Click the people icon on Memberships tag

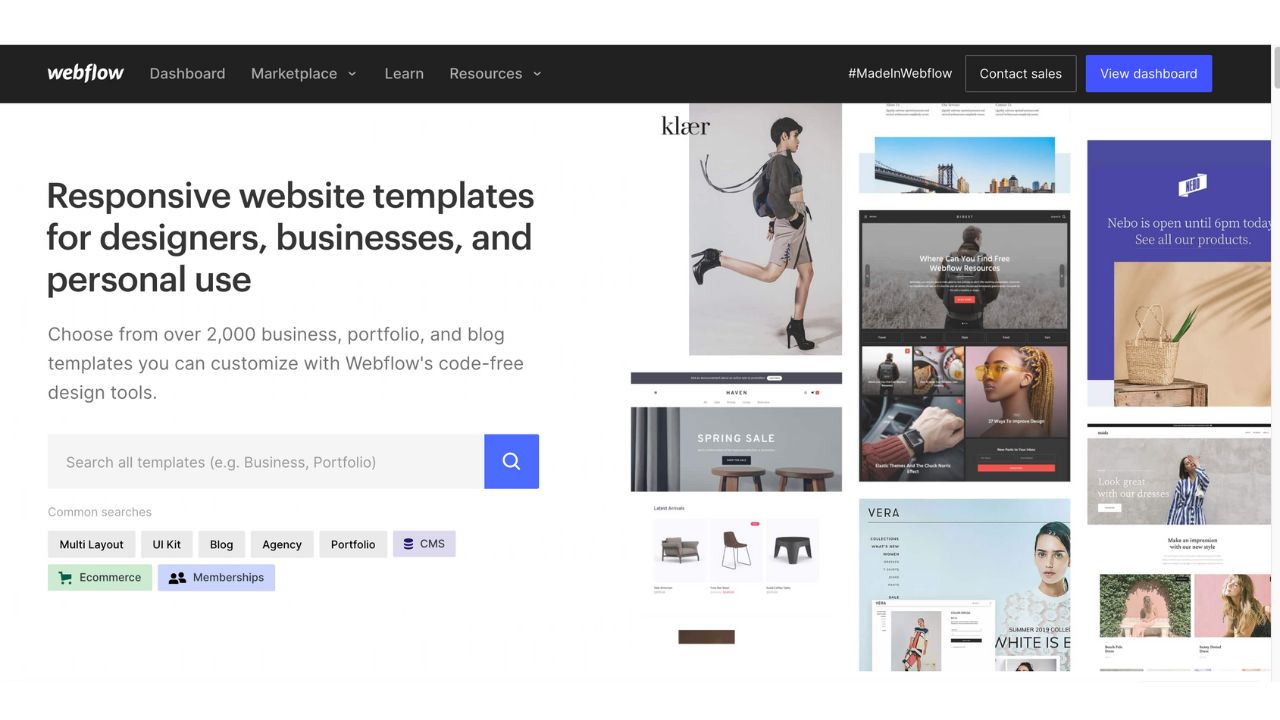coord(176,577)
